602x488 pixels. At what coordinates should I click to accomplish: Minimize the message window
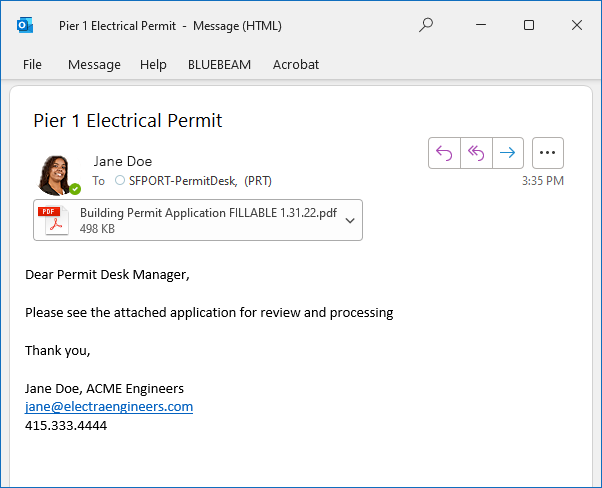point(481,25)
